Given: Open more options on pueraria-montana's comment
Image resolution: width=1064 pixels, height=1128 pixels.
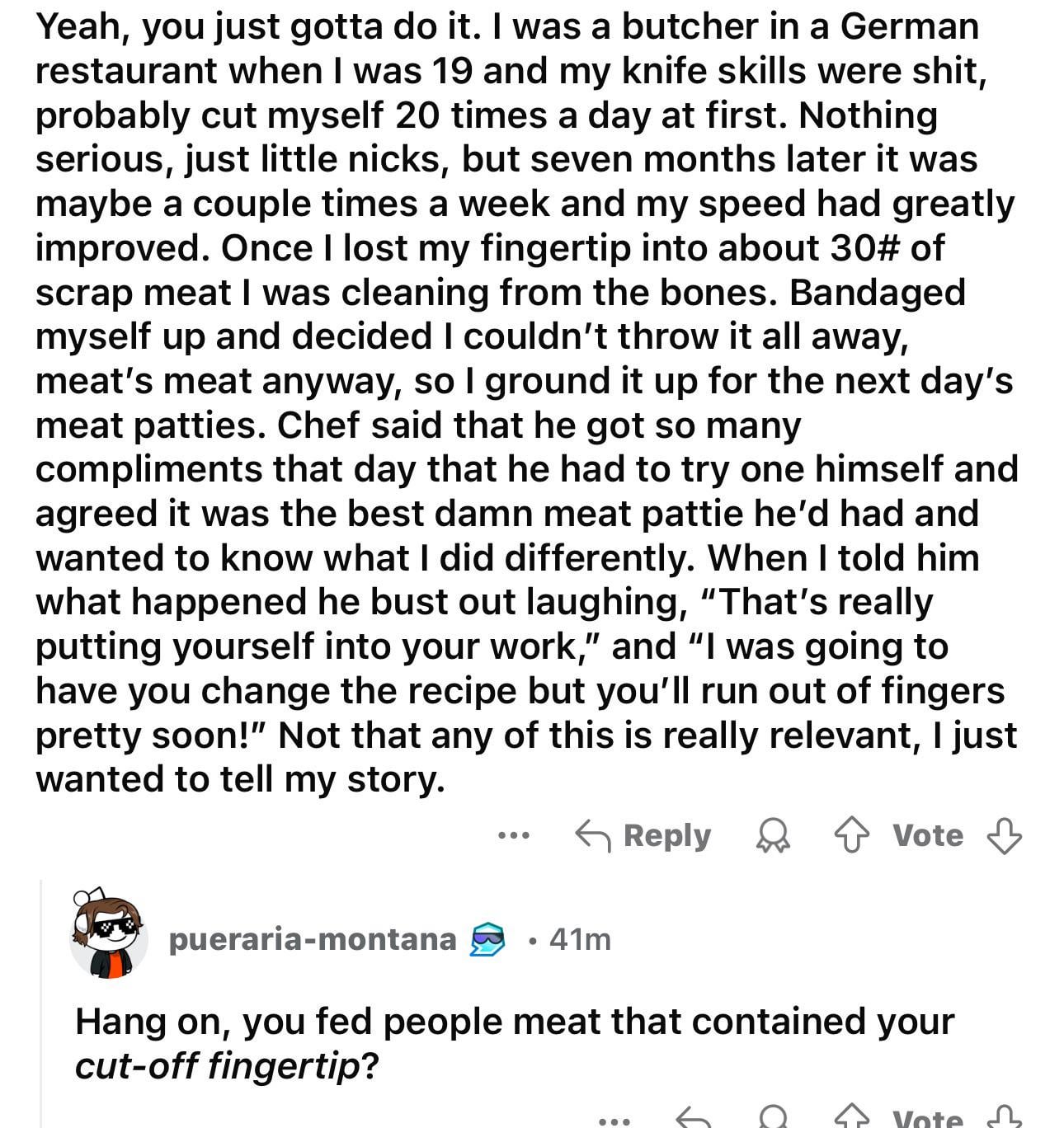Looking at the screenshot, I should [612, 1121].
